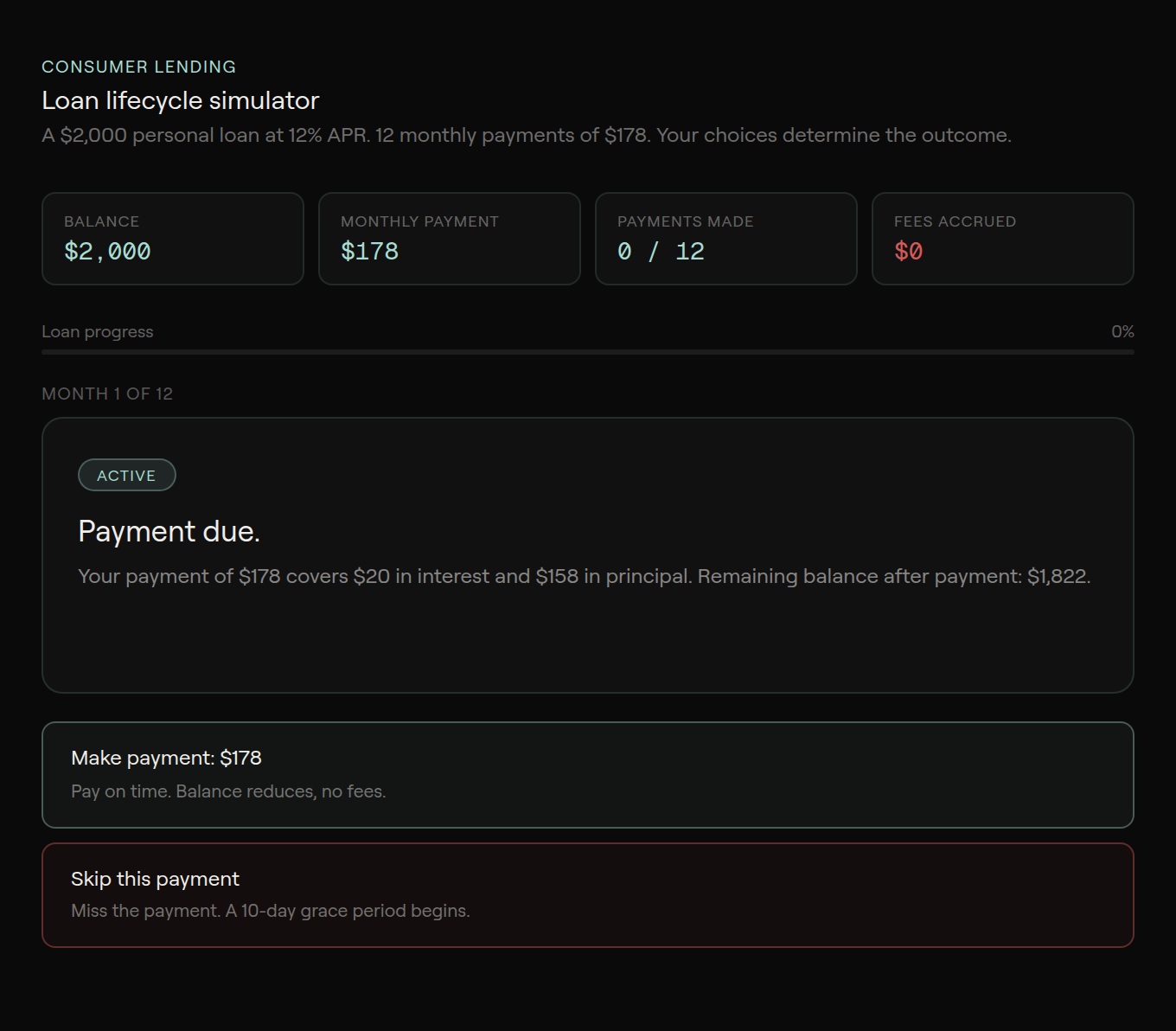Choose the Skip this payment option
This screenshot has width=1176, height=1031.
point(587,894)
